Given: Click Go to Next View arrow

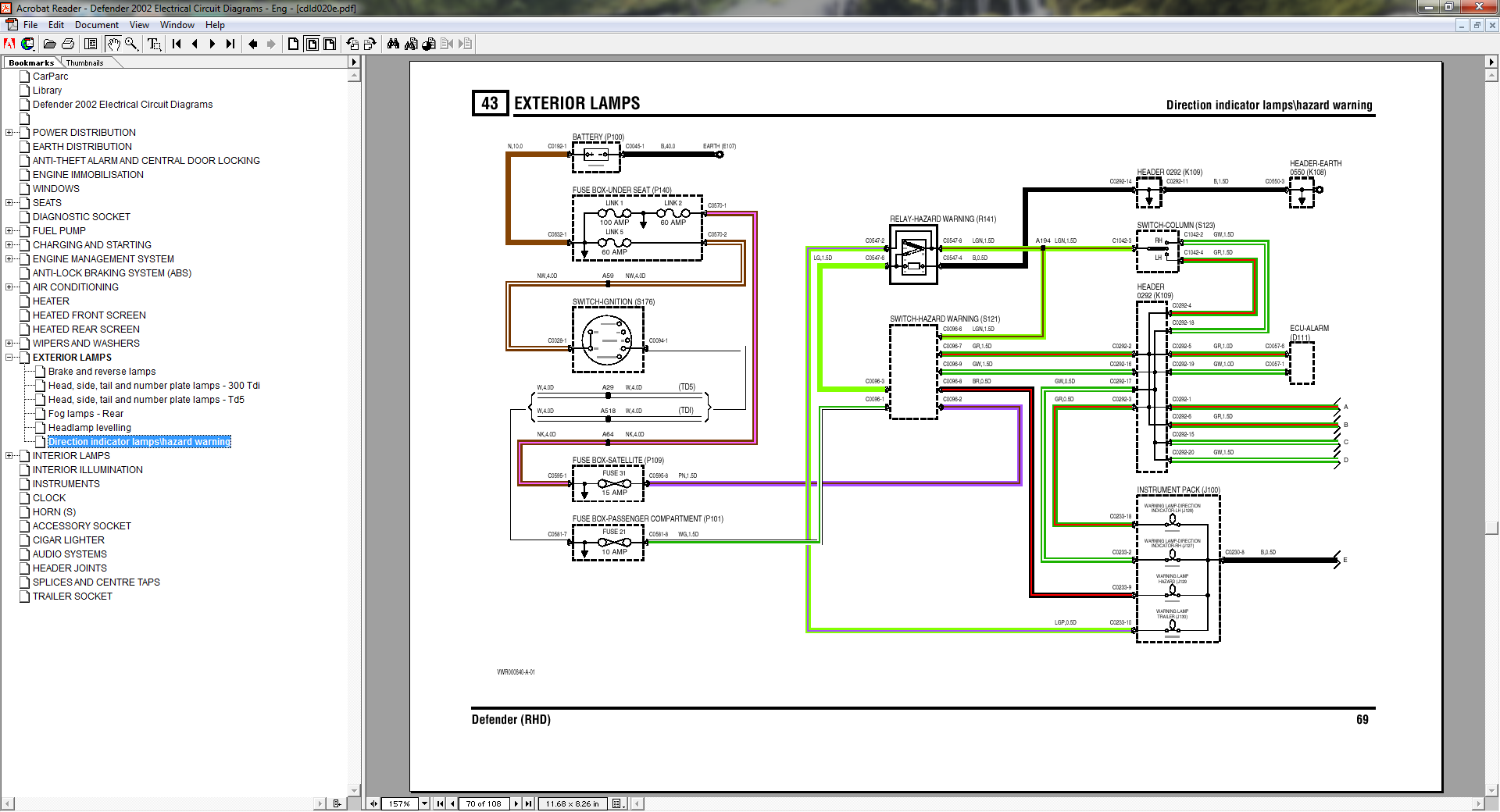Looking at the screenshot, I should (271, 44).
